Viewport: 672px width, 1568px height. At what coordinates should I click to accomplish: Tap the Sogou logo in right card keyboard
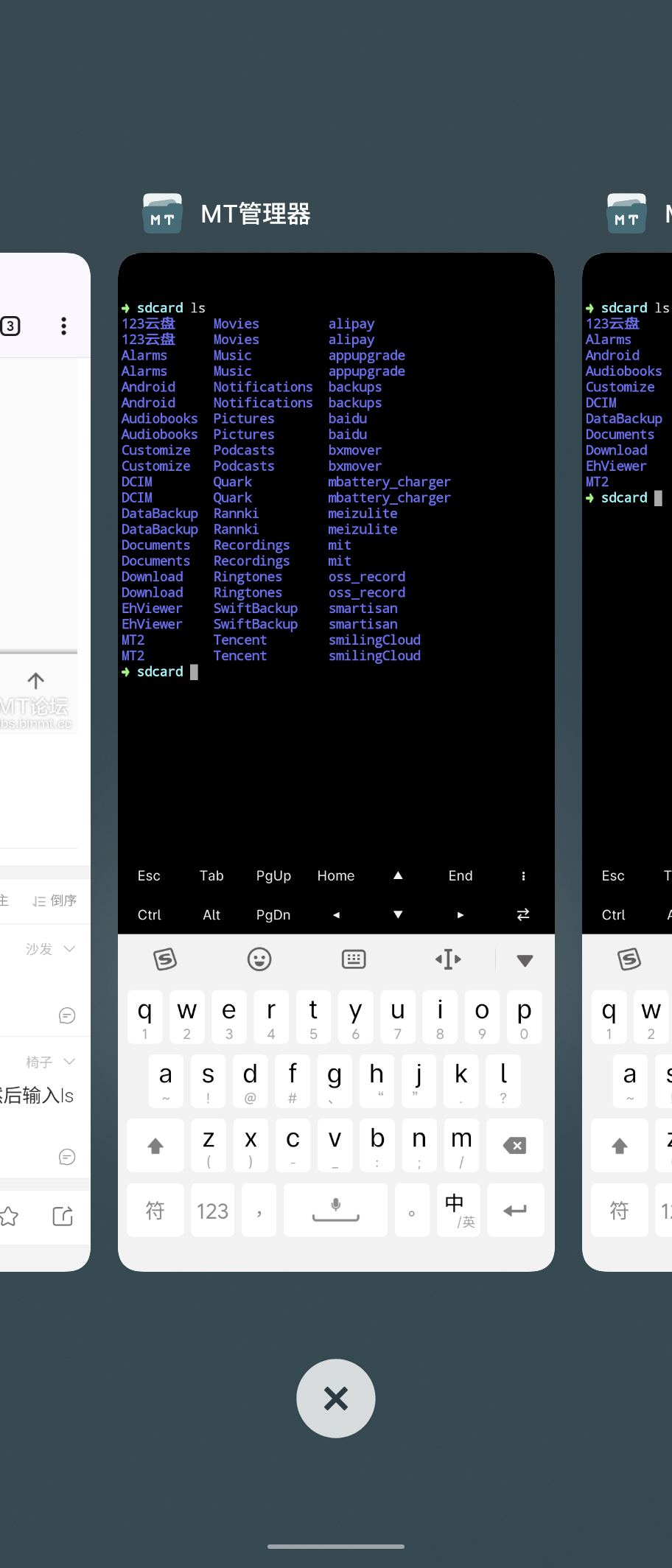(629, 959)
